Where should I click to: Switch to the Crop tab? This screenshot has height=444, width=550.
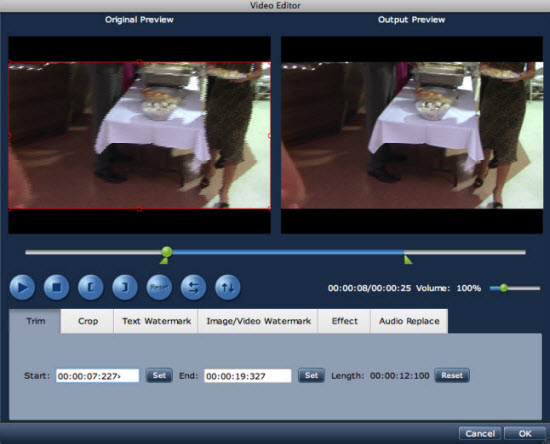click(x=88, y=321)
